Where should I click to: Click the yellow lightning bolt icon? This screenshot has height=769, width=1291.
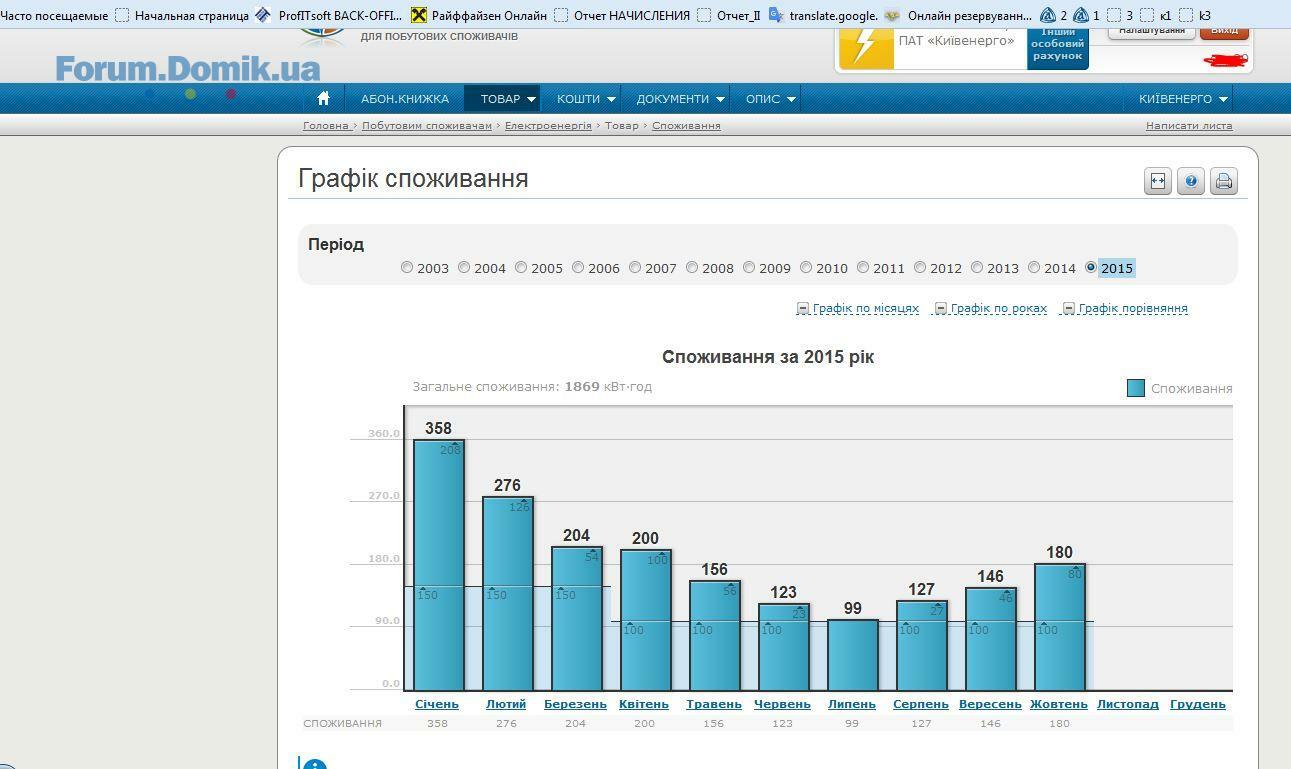[866, 46]
